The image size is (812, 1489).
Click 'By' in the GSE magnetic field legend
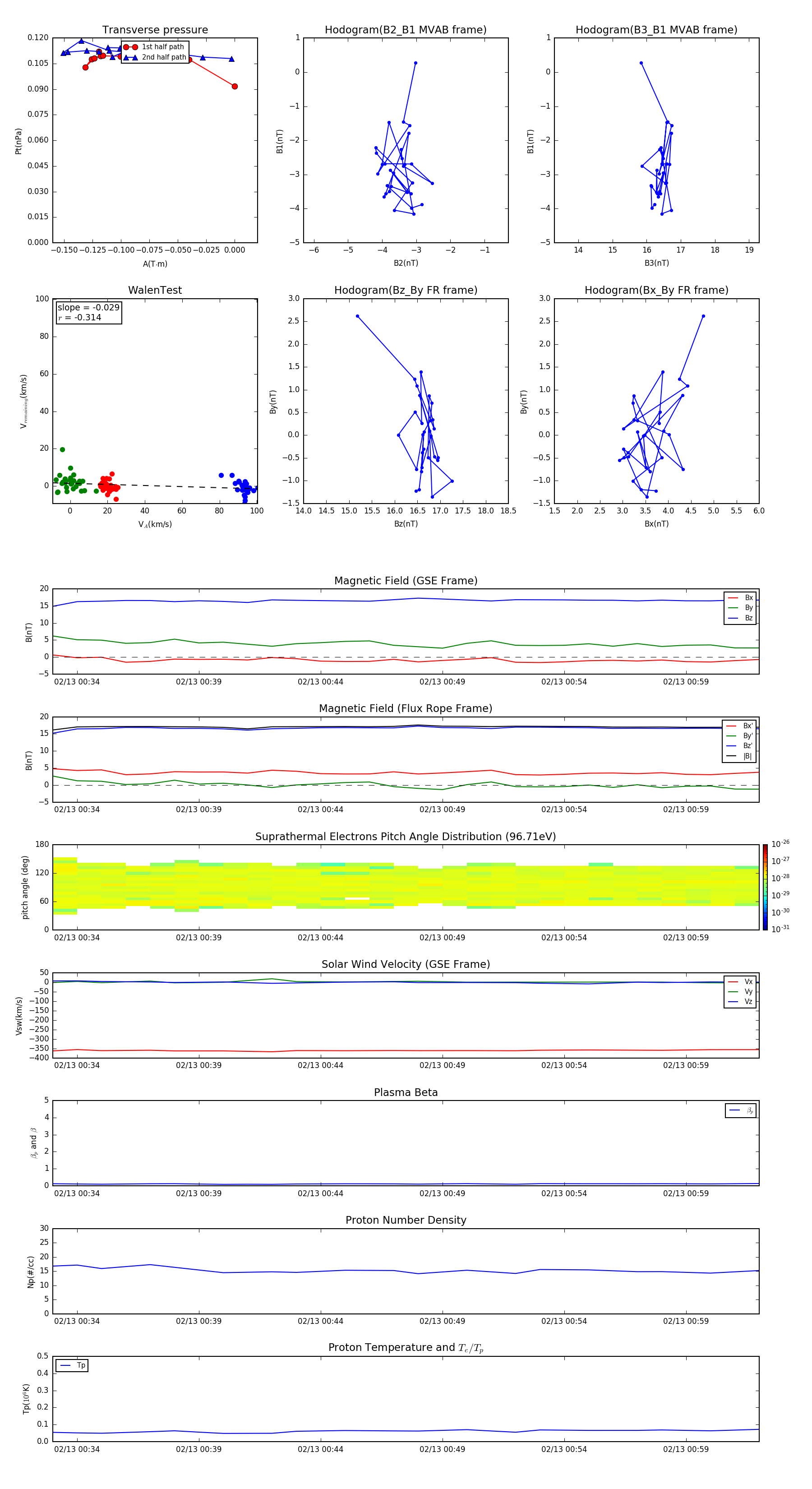tap(748, 608)
